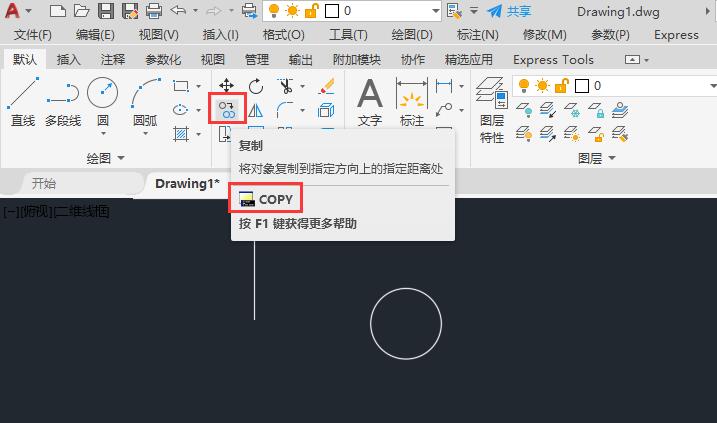Click the Plot printer icon

click(x=154, y=11)
